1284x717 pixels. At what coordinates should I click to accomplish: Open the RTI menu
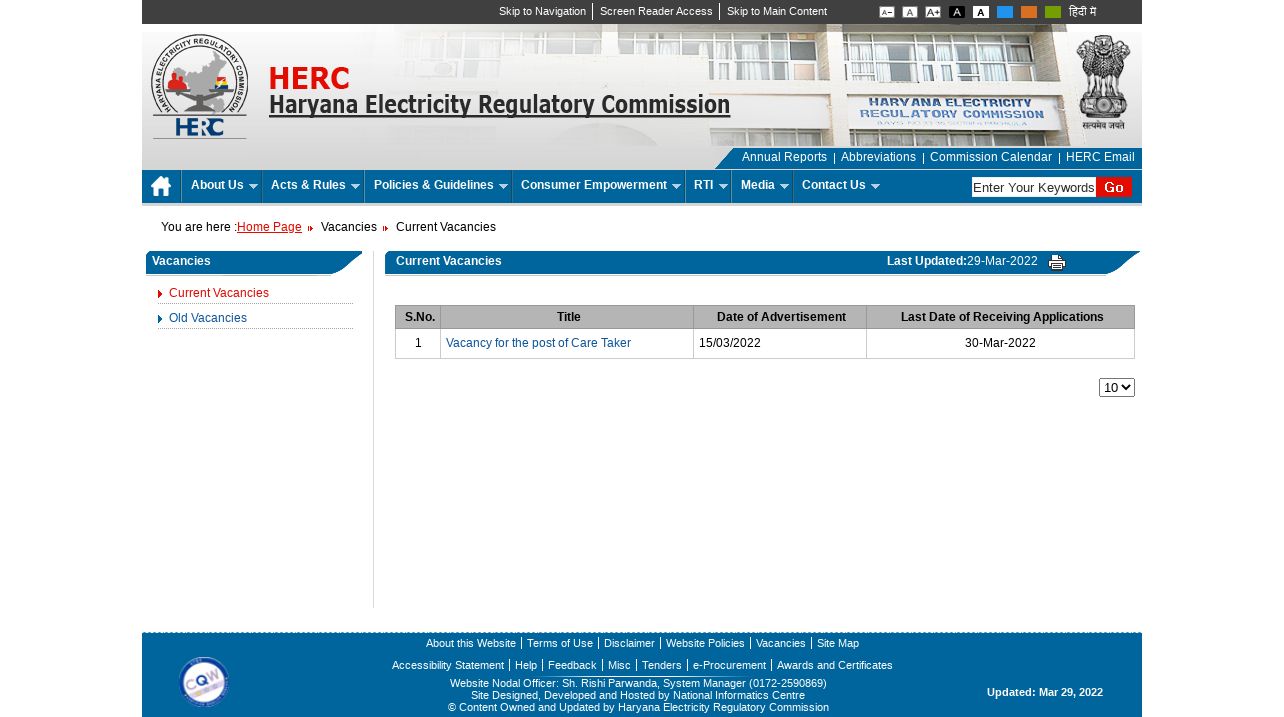[x=710, y=185]
